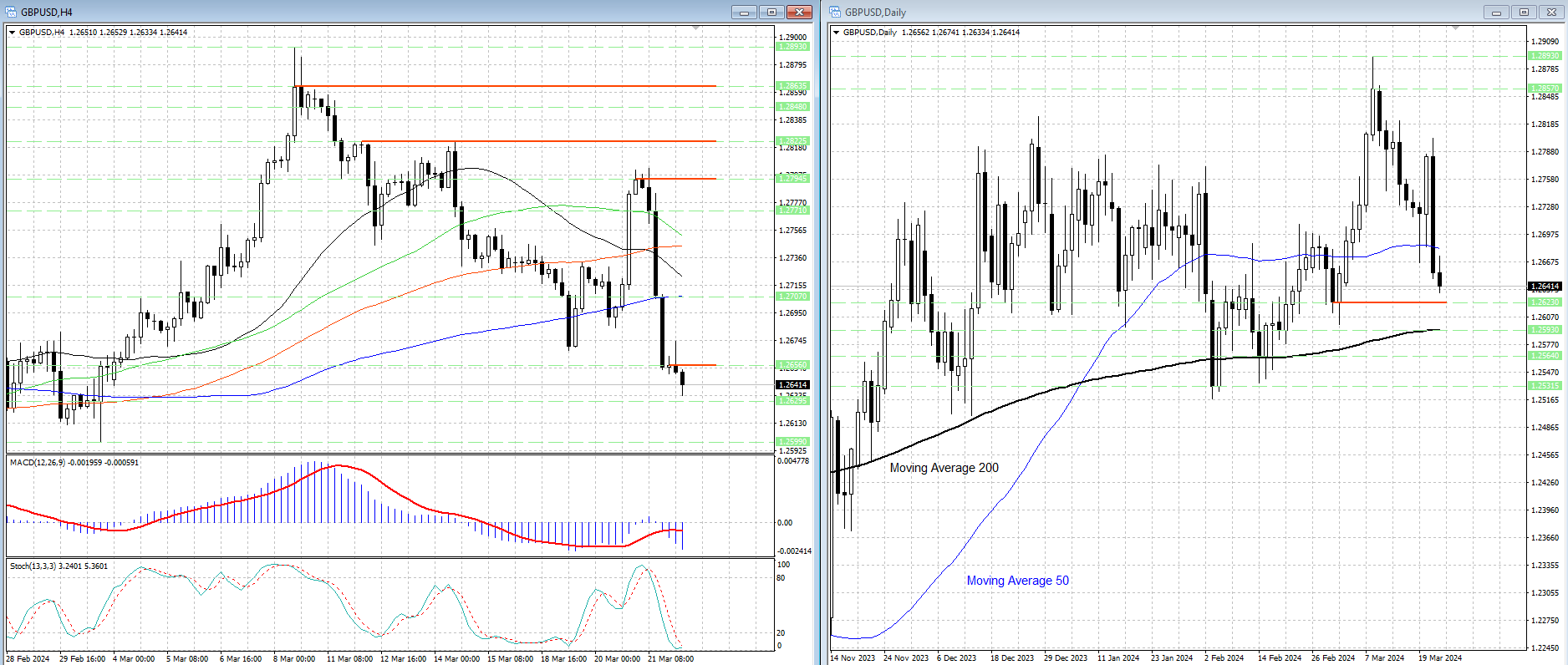Click the chart shift triangle in Daily chart

(x=1455, y=28)
